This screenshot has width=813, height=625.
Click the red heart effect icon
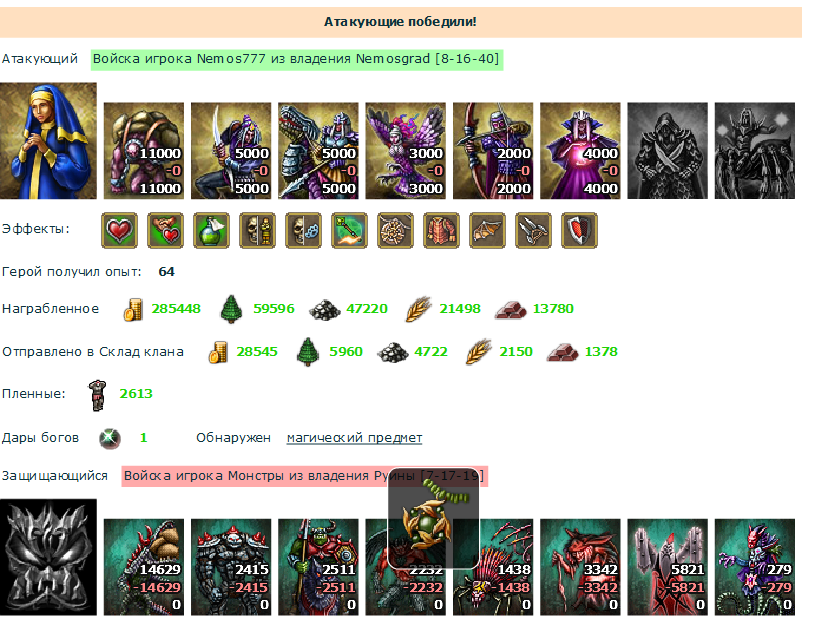click(x=119, y=230)
